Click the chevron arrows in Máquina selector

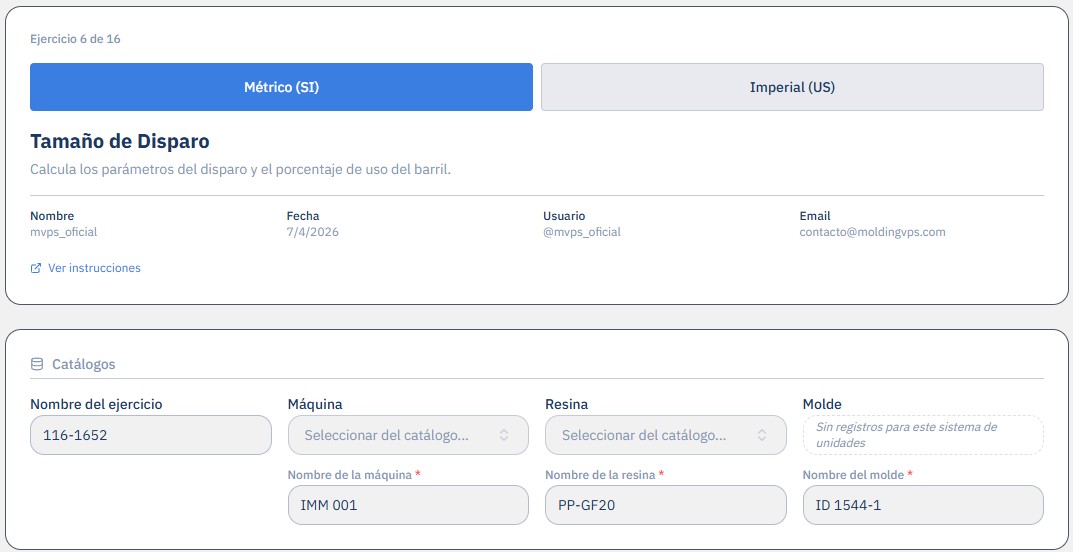pyautogui.click(x=504, y=435)
